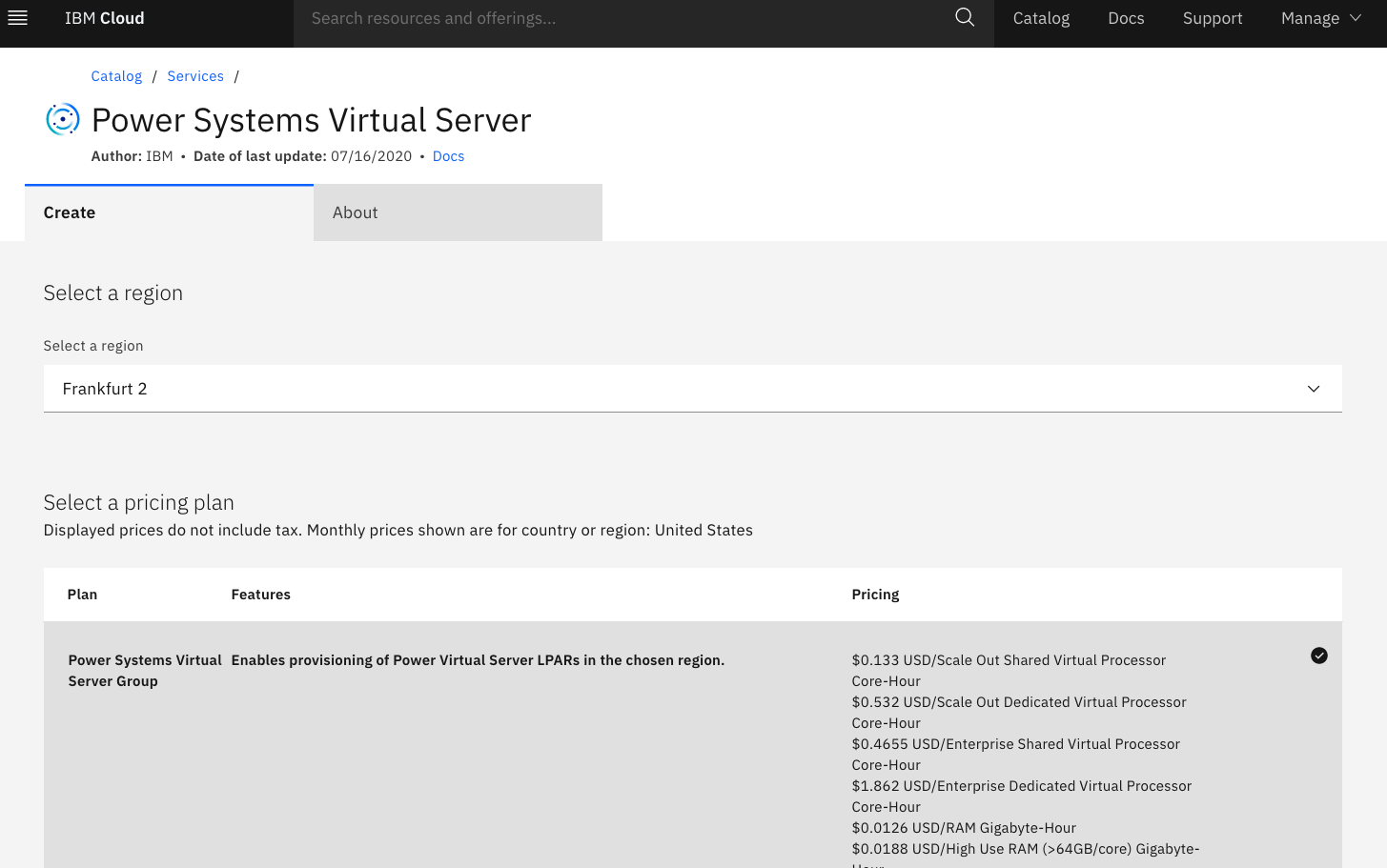Click the $0.133 USD Scale Out Shared price

coord(1009,671)
